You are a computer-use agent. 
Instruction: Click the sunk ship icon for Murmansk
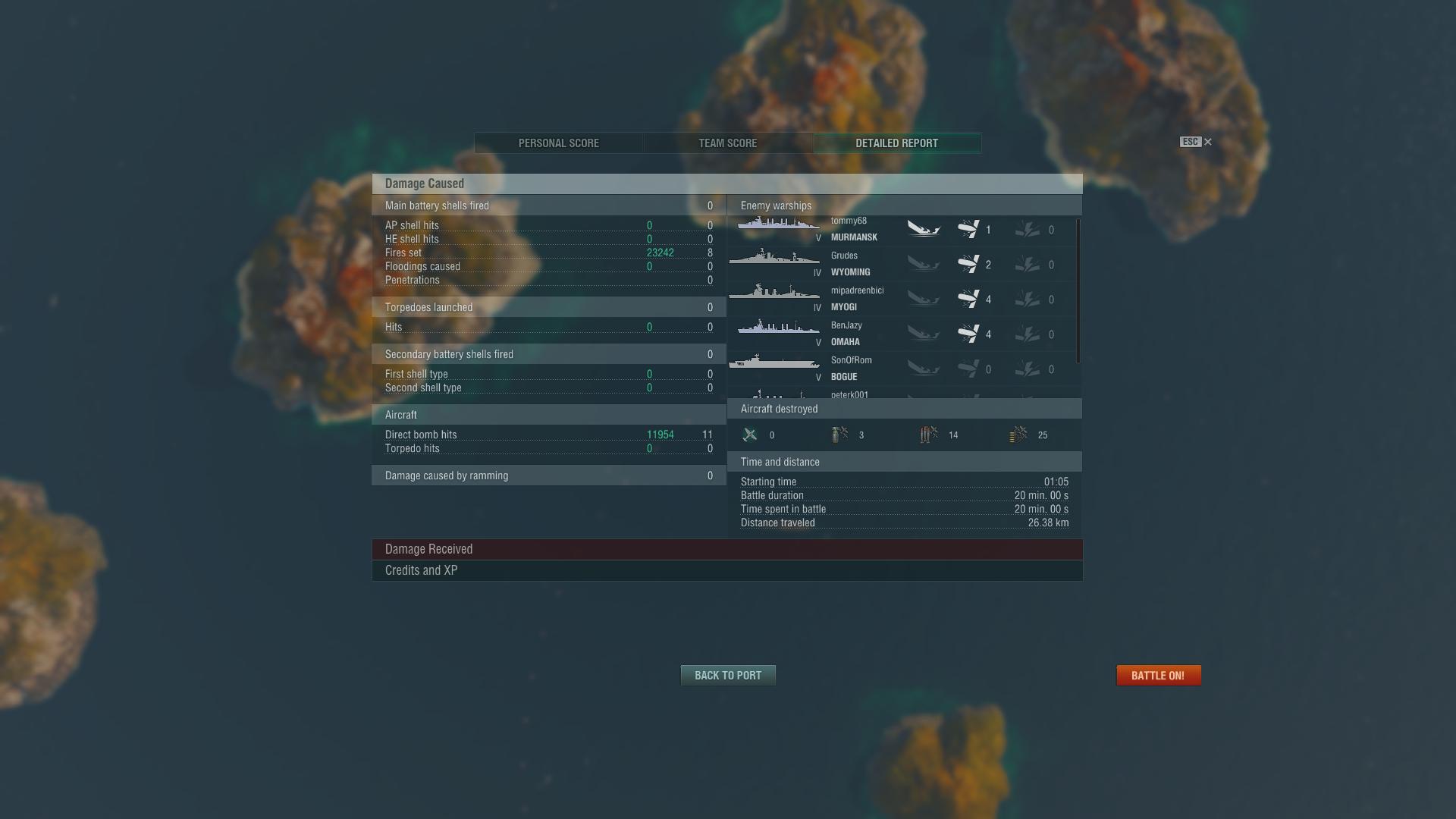click(924, 229)
